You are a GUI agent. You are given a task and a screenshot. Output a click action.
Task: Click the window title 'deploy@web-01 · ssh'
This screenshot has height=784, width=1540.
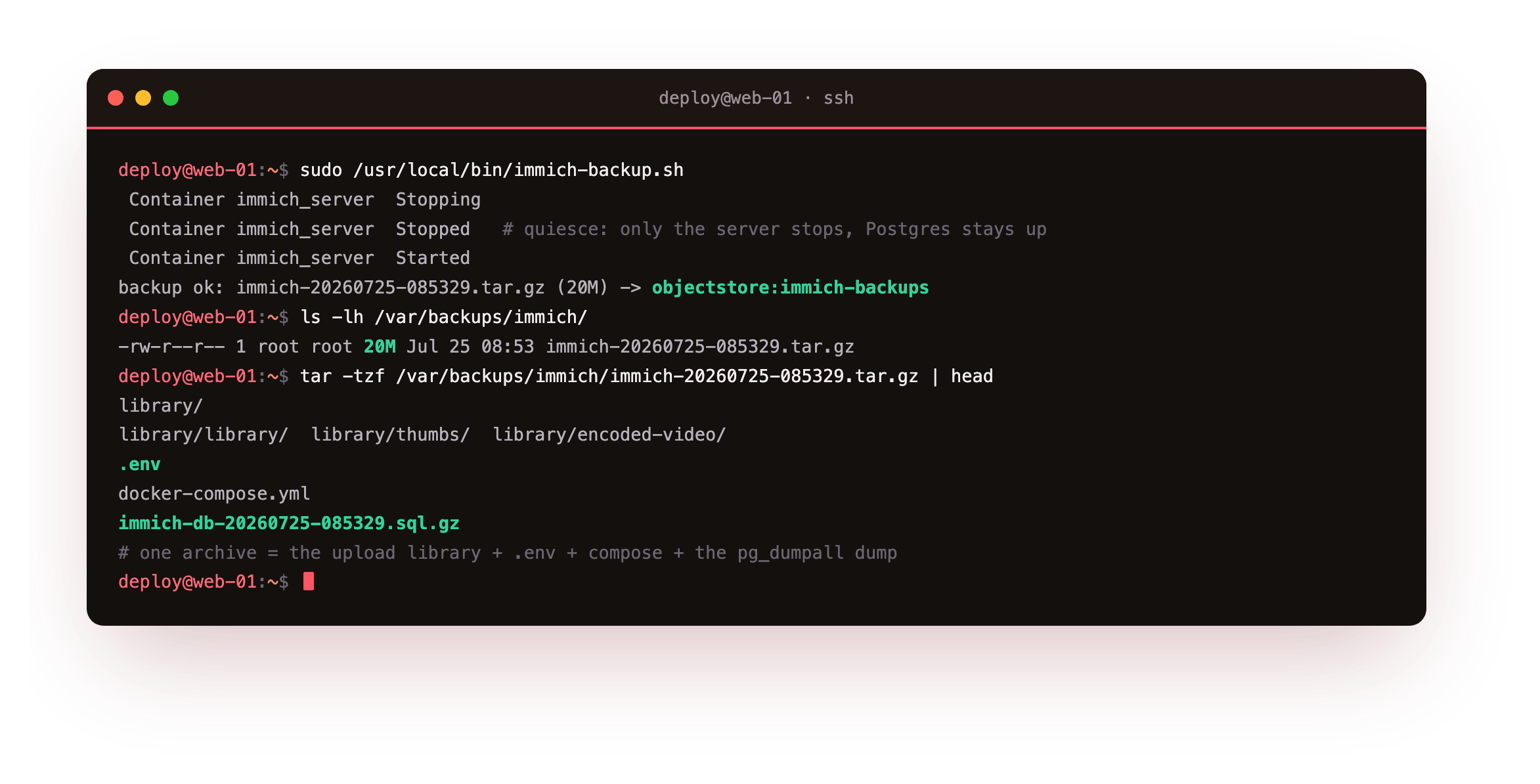tap(756, 98)
